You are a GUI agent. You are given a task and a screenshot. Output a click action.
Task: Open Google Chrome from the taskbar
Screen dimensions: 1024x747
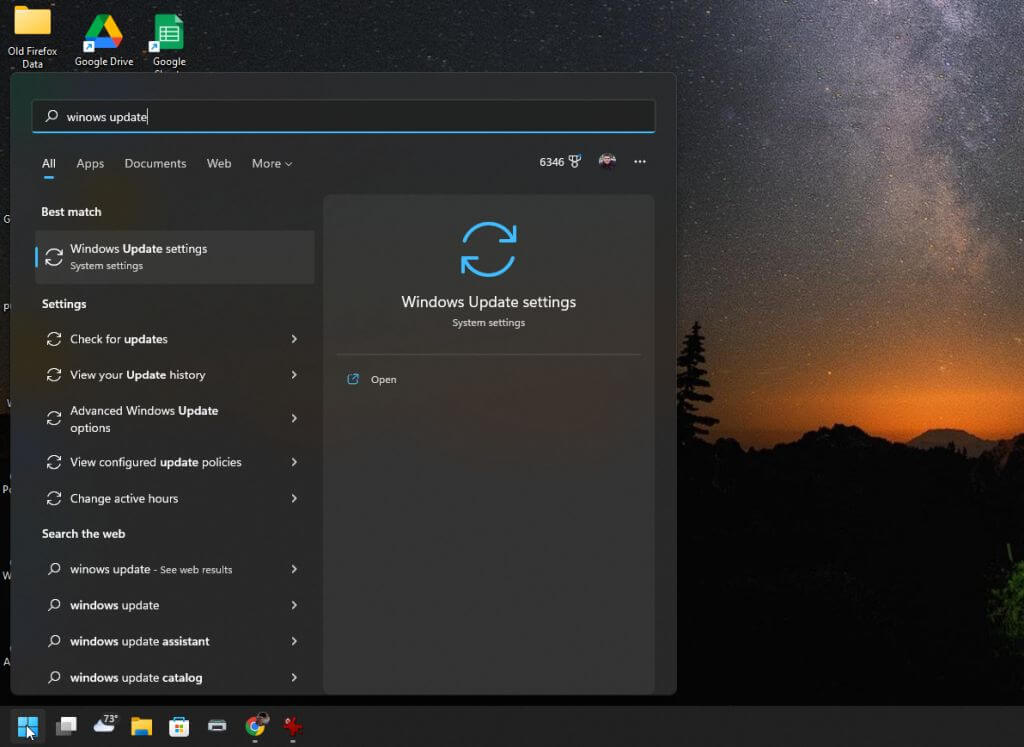(x=256, y=726)
